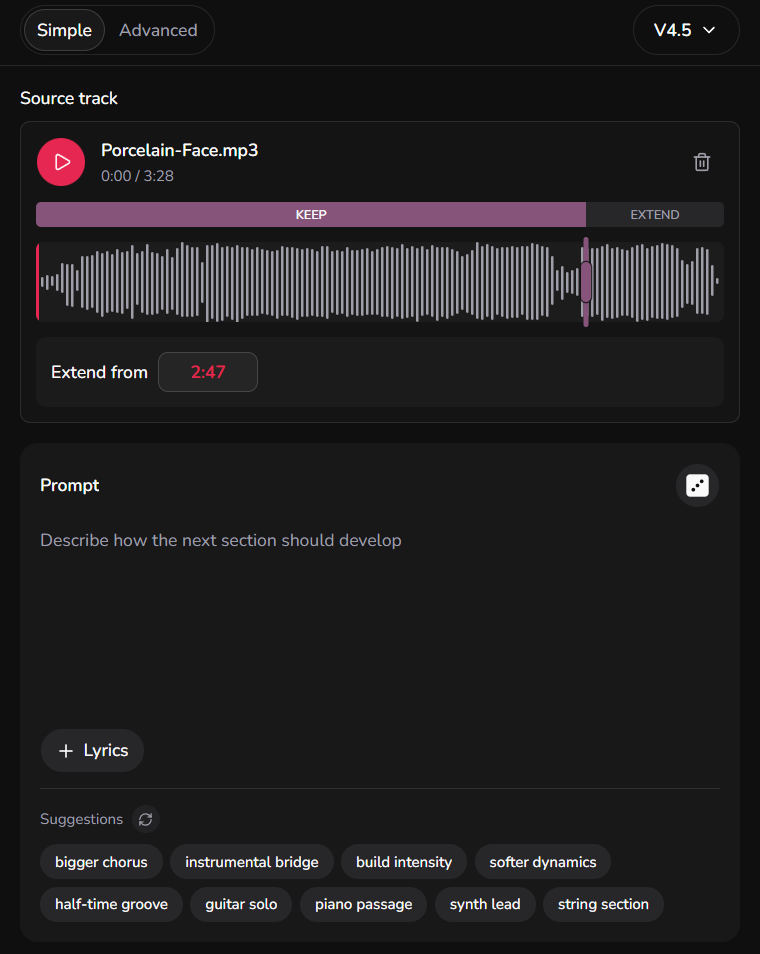This screenshot has width=760, height=954.
Task: Add the string section suggestion
Action: [603, 904]
